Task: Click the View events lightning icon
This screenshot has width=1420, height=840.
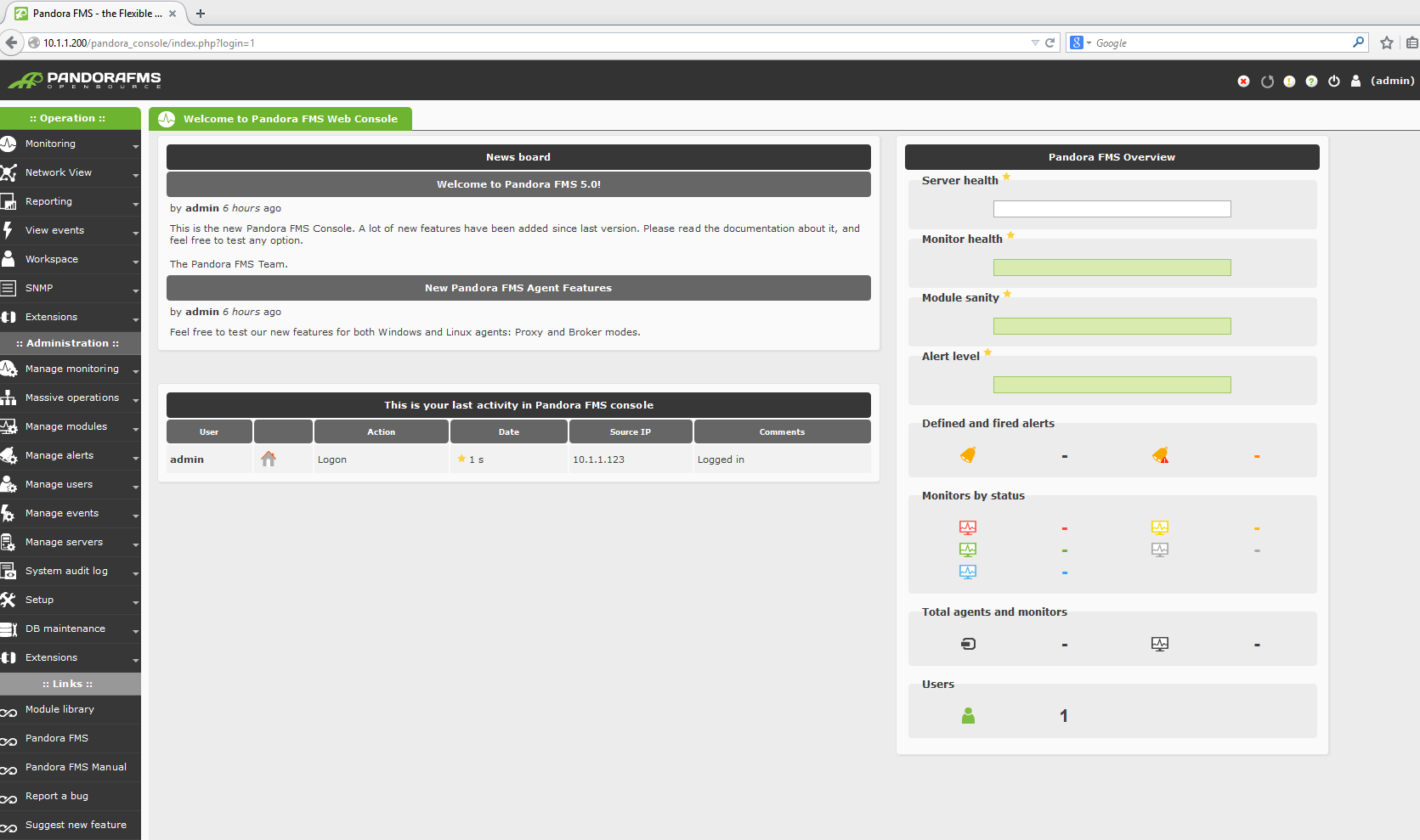Action: pyautogui.click(x=8, y=230)
